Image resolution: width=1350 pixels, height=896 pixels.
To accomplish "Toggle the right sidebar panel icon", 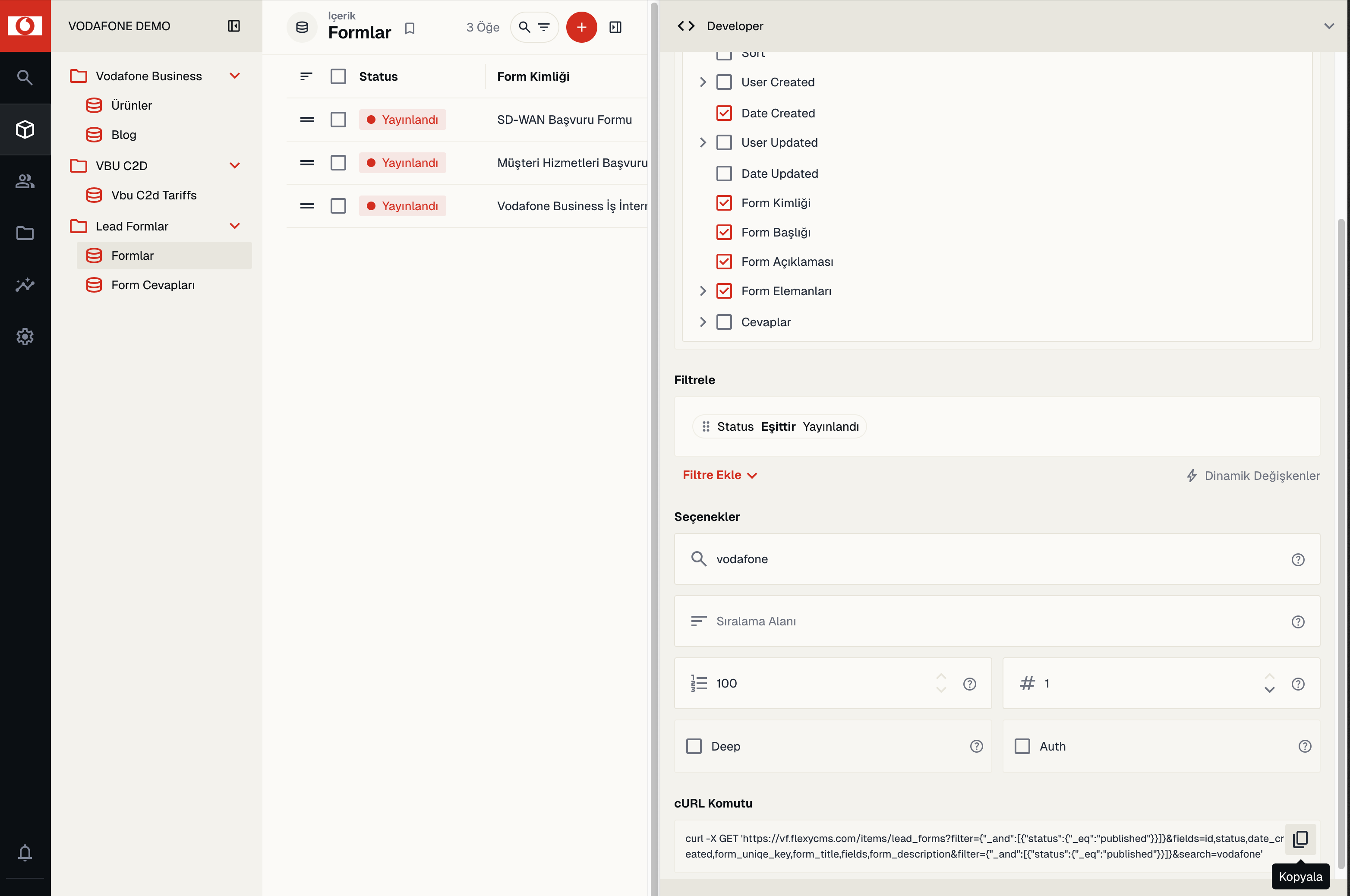I will [615, 27].
